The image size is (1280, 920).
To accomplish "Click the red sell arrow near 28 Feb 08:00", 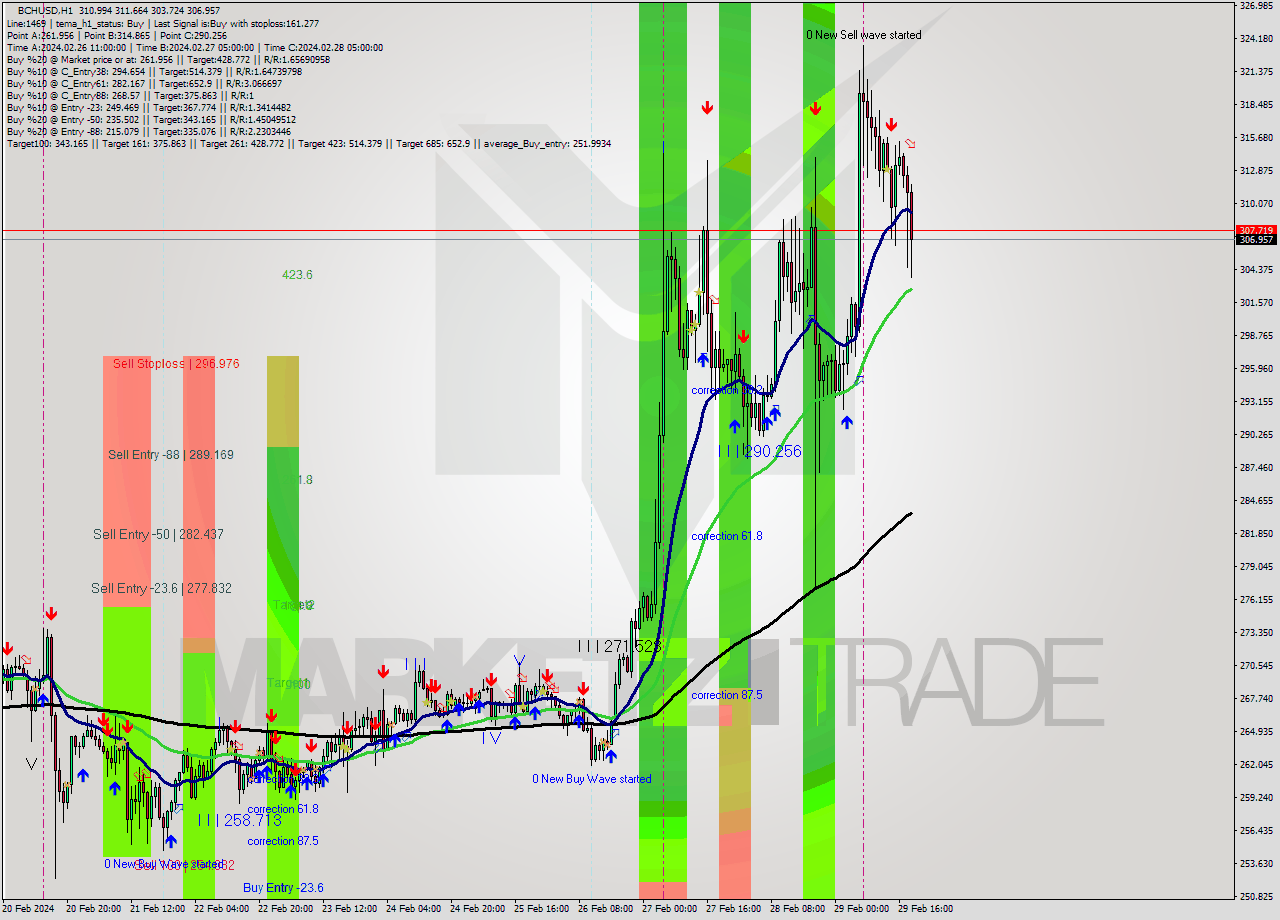I will pyautogui.click(x=816, y=108).
